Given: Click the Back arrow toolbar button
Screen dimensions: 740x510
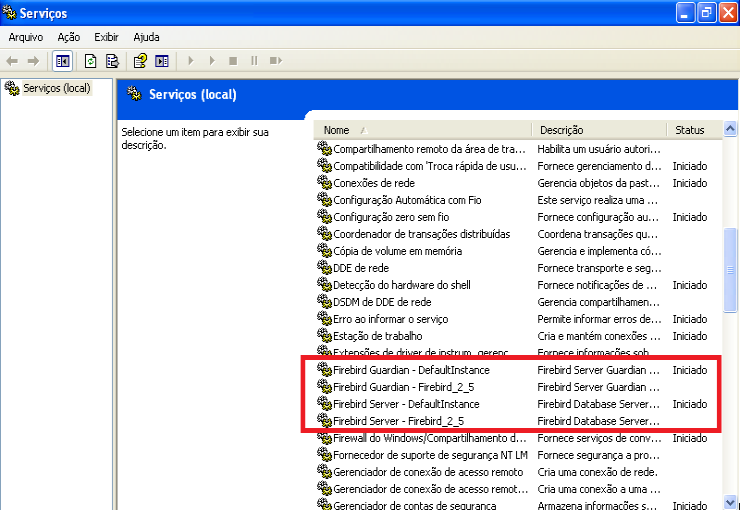Looking at the screenshot, I should click(x=12, y=61).
